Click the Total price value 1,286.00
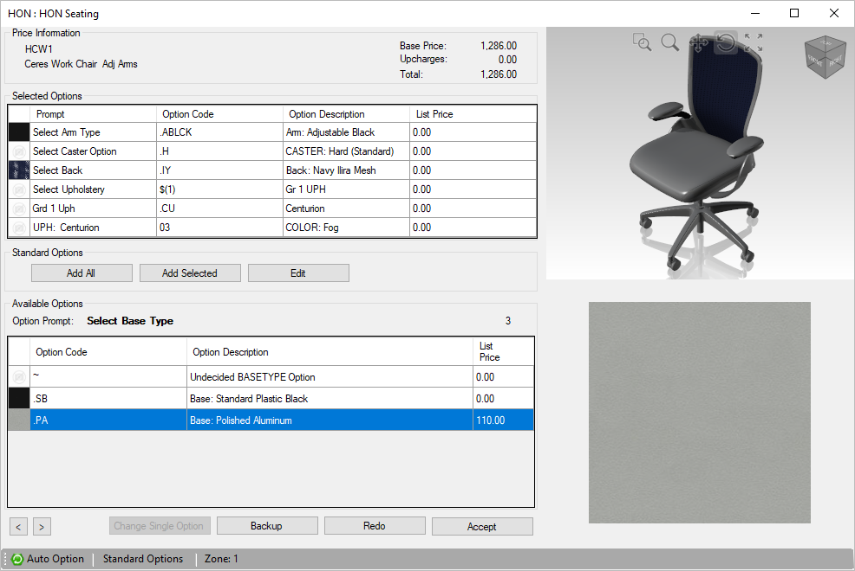The width and height of the screenshot is (855, 571). tap(498, 74)
